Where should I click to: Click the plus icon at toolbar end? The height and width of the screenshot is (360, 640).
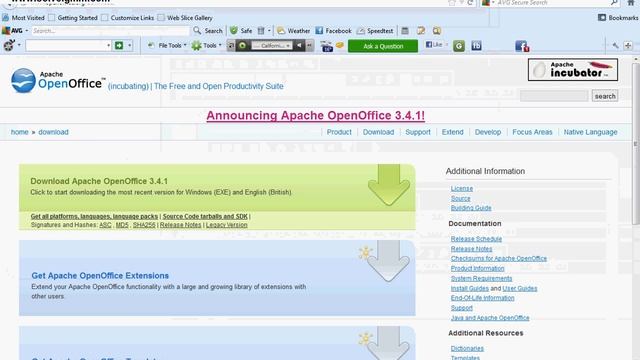pos(628,45)
